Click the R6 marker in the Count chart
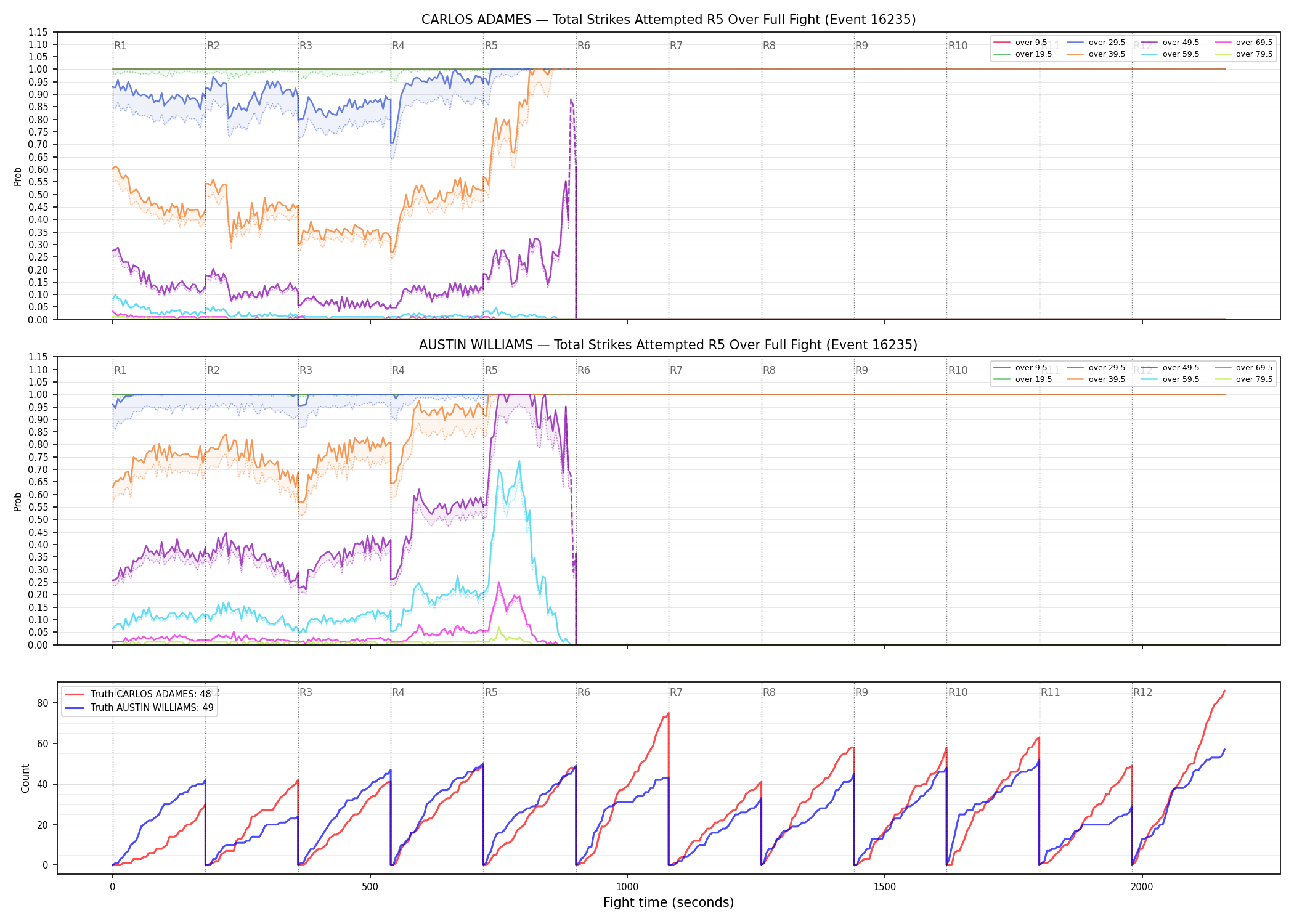The width and height of the screenshot is (1294, 924). click(584, 692)
